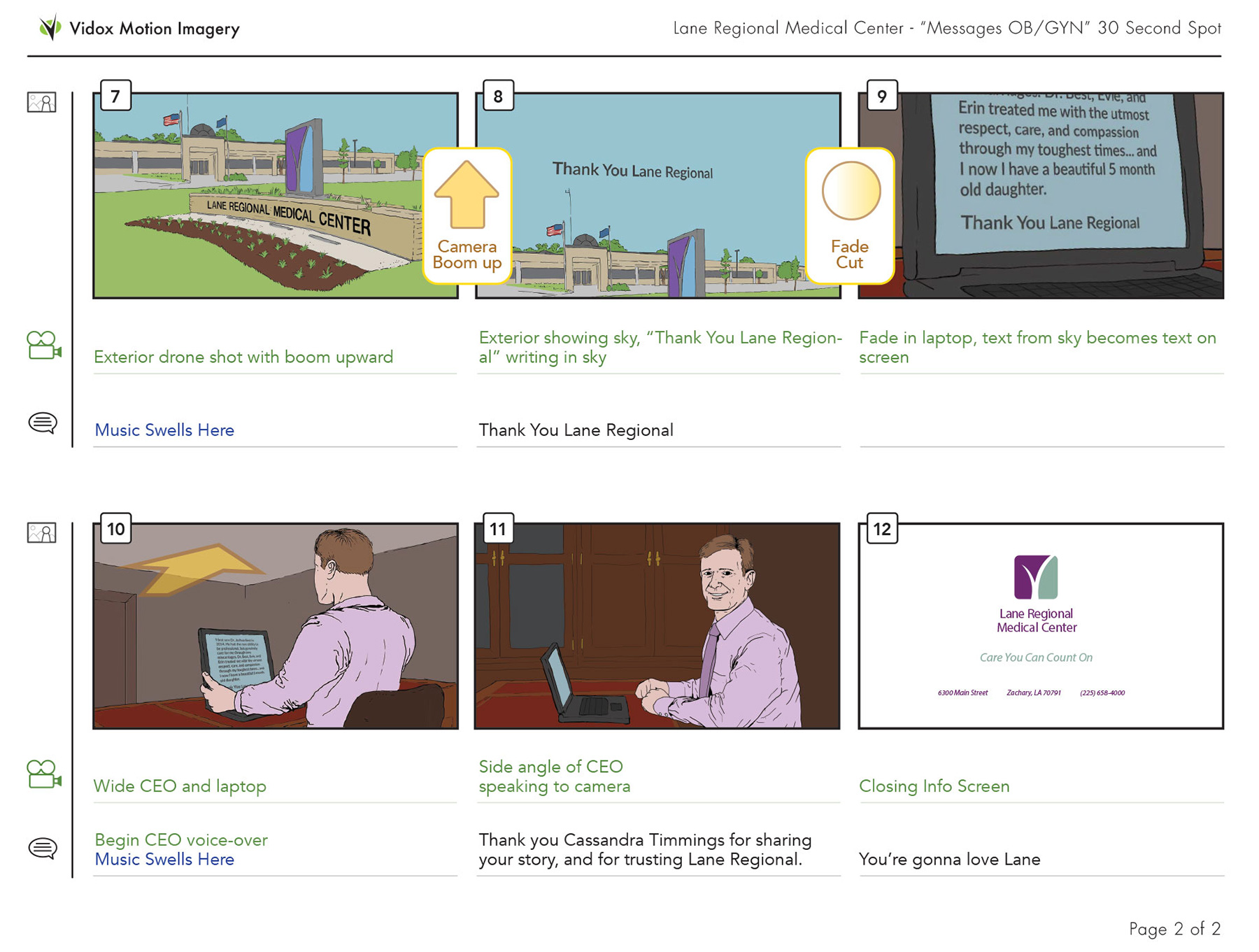1259x952 pixels.
Task: Select panel number 7 label
Action: click(115, 96)
